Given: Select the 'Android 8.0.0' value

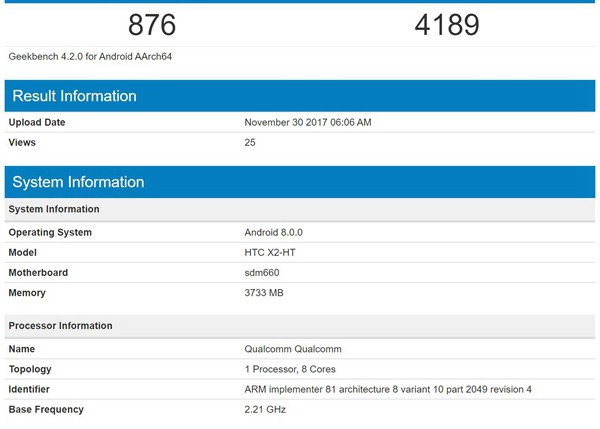Looking at the screenshot, I should coord(274,232).
